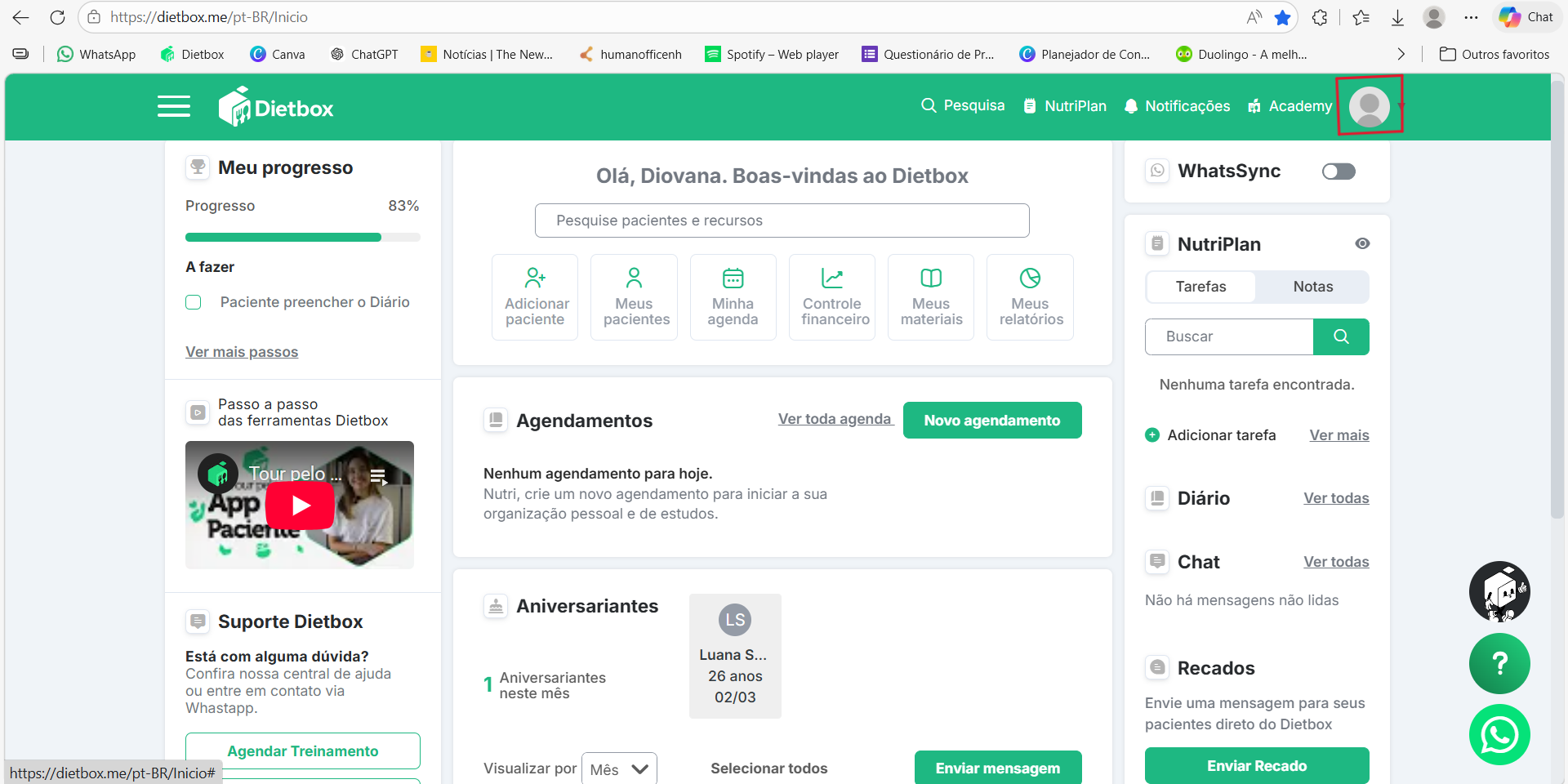The width and height of the screenshot is (1568, 784).
Task: Open browser settings ellipsis menu
Action: click(1471, 17)
